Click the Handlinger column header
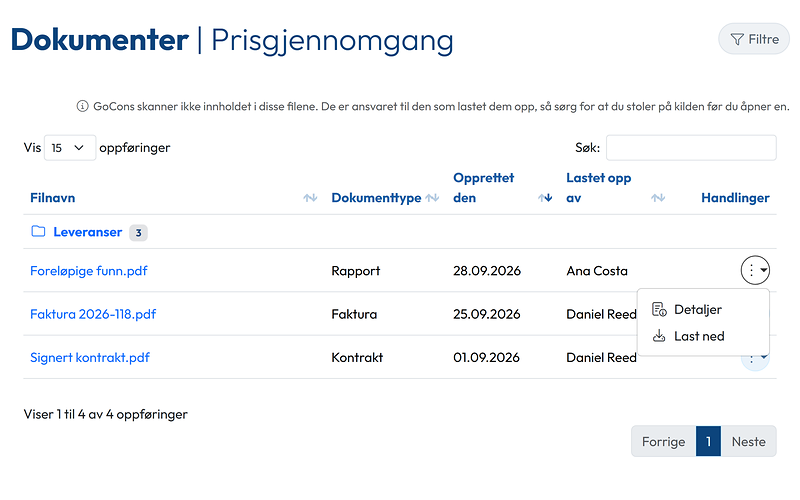The width and height of the screenshot is (800, 500). (x=735, y=197)
